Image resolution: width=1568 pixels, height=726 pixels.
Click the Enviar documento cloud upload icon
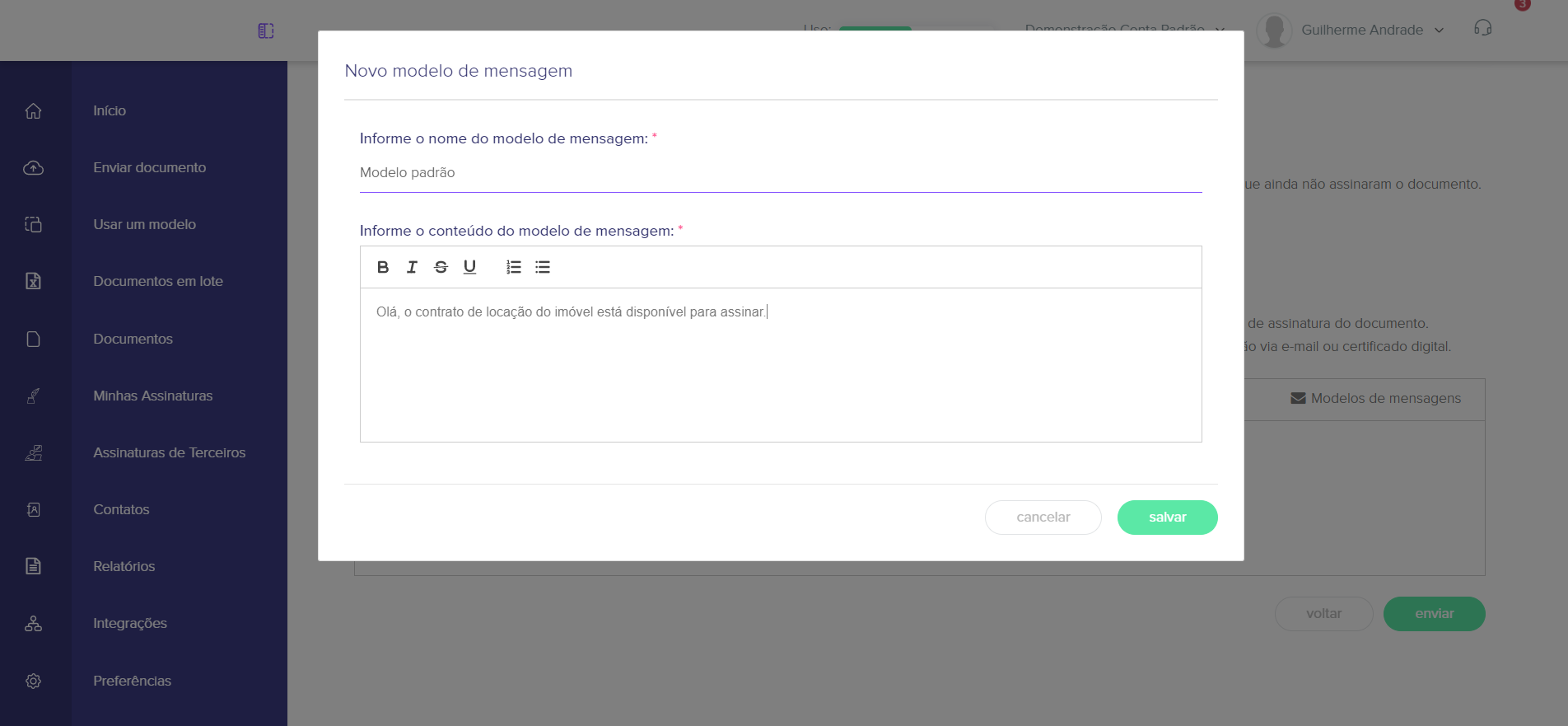[x=33, y=167]
